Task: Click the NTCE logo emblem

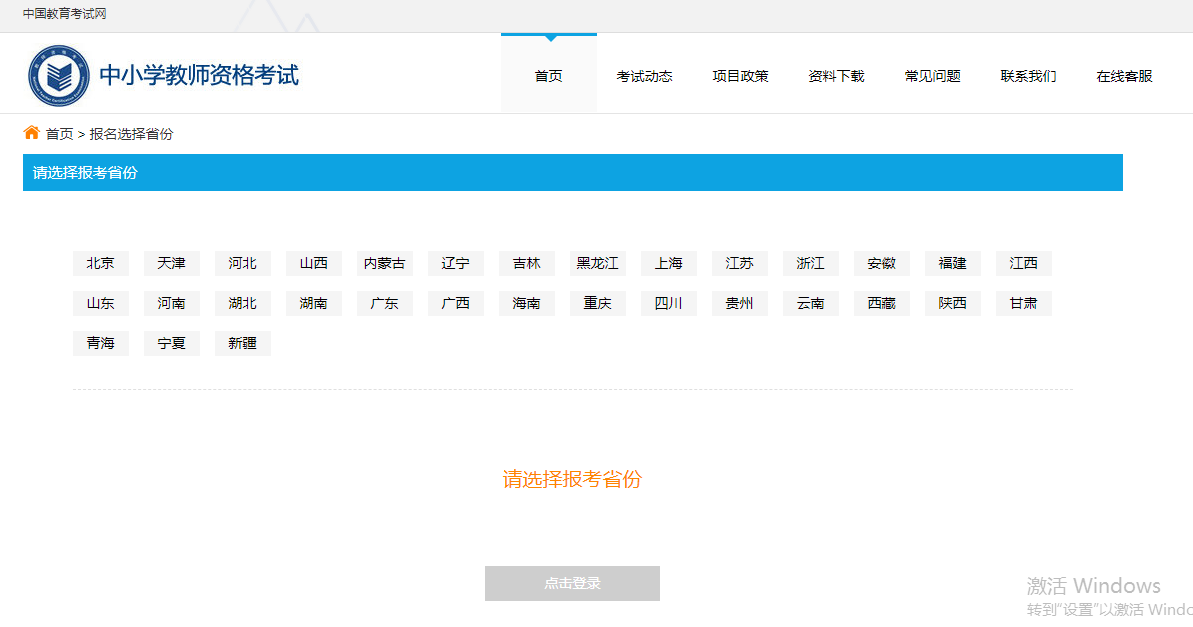Action: pos(62,72)
